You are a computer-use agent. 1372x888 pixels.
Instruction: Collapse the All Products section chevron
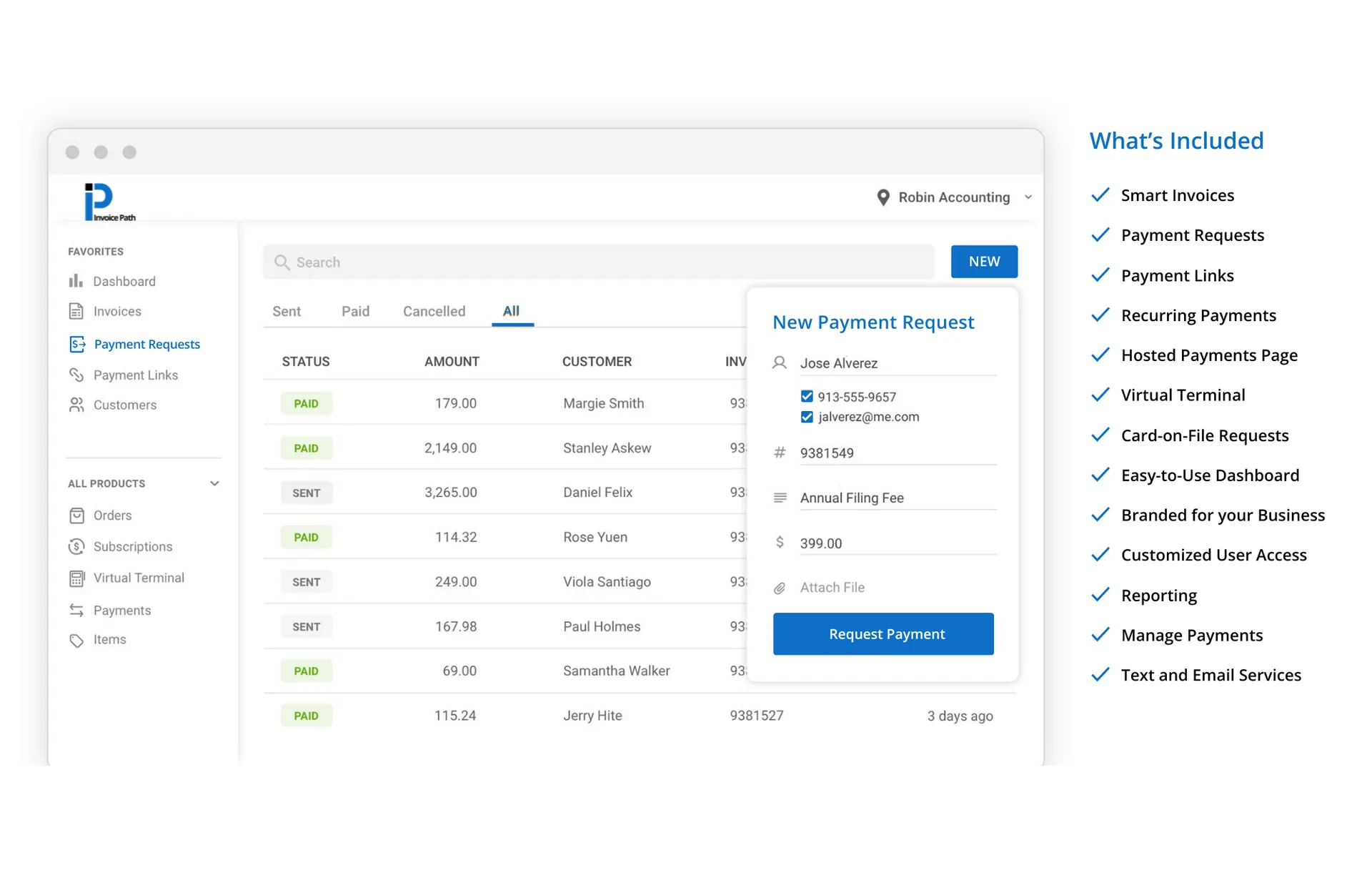pyautogui.click(x=214, y=483)
